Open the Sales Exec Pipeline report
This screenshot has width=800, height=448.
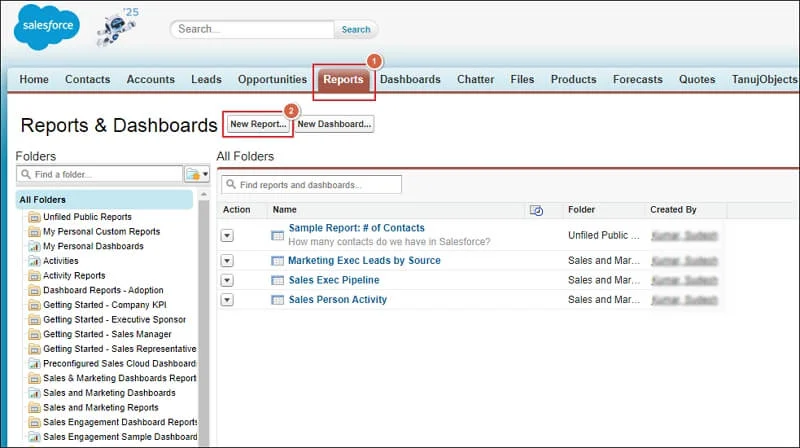click(x=334, y=280)
